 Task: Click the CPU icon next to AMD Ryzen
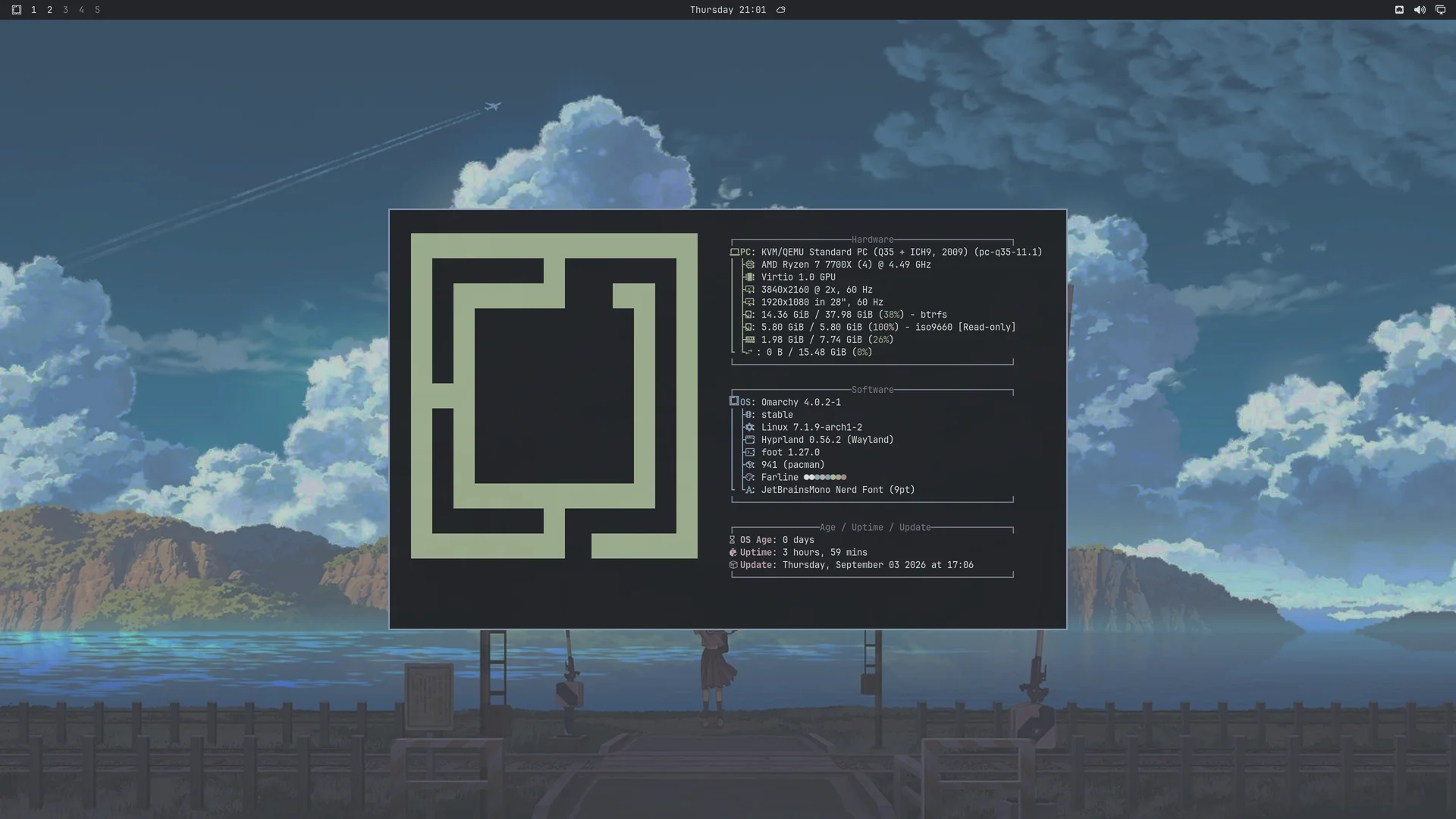750,265
